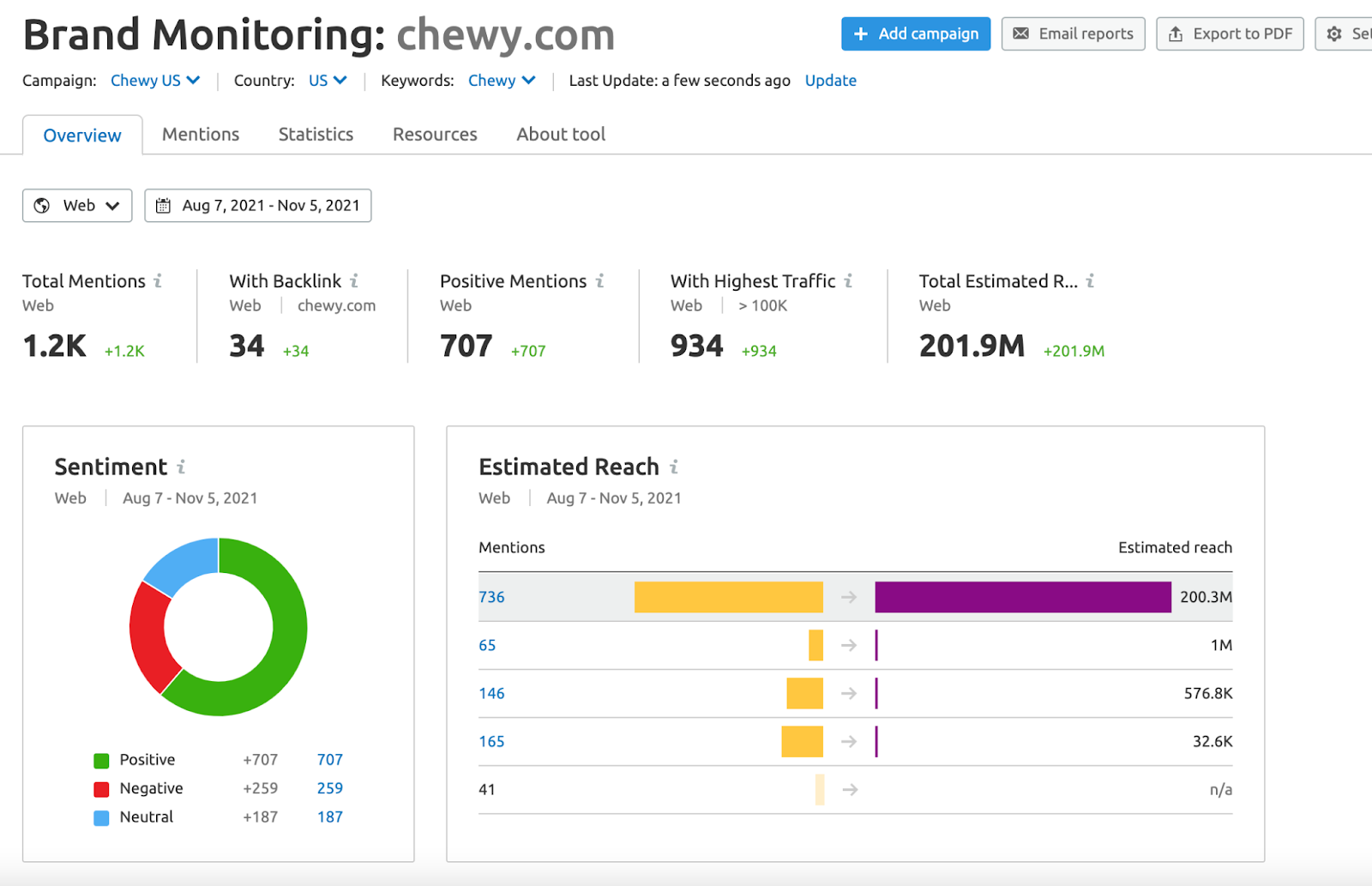1372x886 pixels.
Task: Open the 187 neutral mentions link
Action: (329, 817)
